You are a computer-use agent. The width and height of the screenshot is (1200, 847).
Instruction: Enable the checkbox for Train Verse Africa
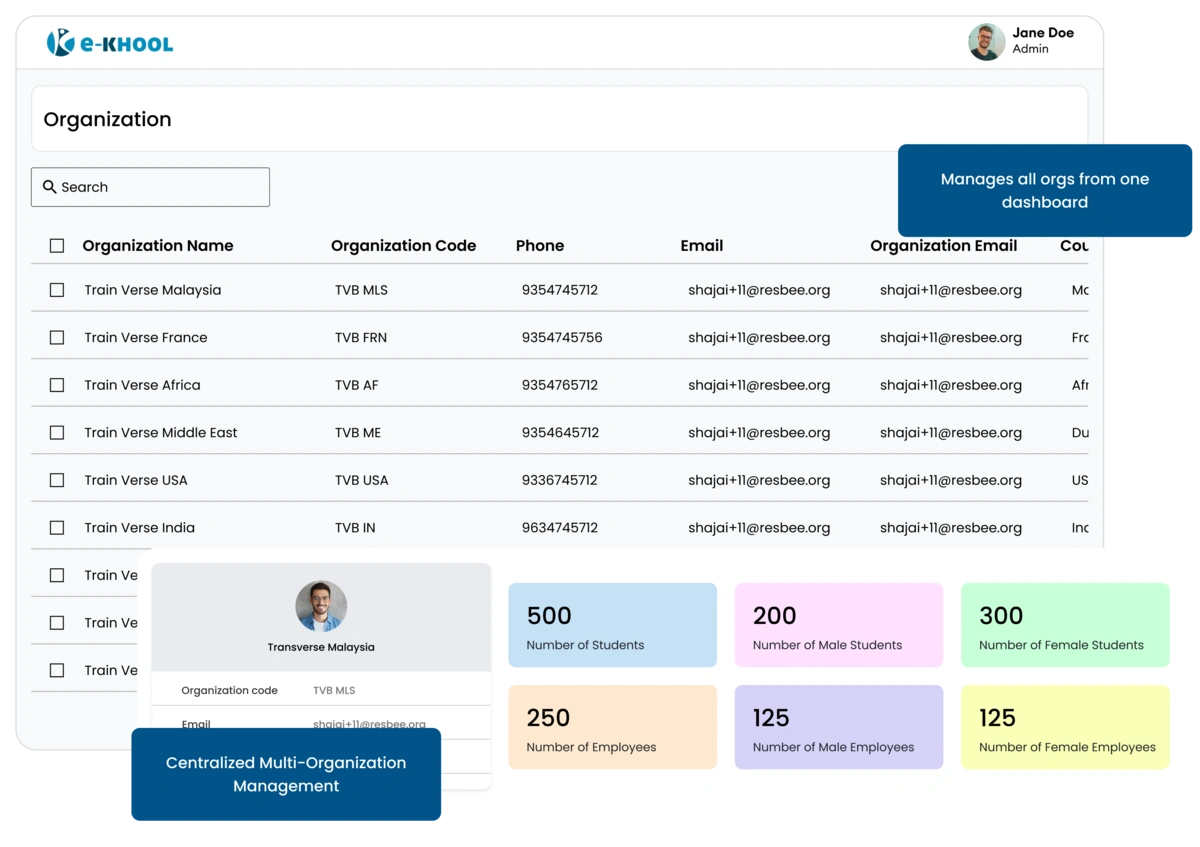[57, 385]
